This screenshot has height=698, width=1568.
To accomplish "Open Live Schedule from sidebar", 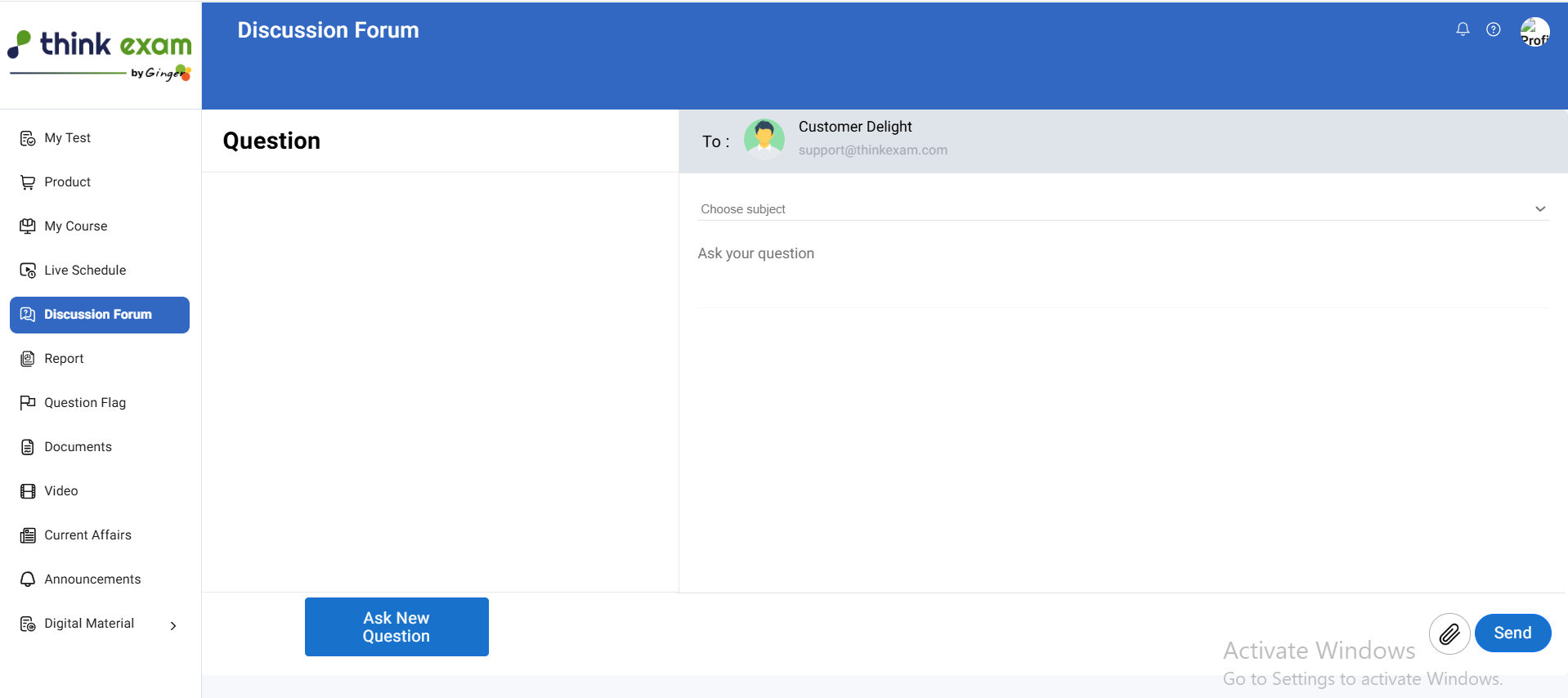I will click(85, 271).
